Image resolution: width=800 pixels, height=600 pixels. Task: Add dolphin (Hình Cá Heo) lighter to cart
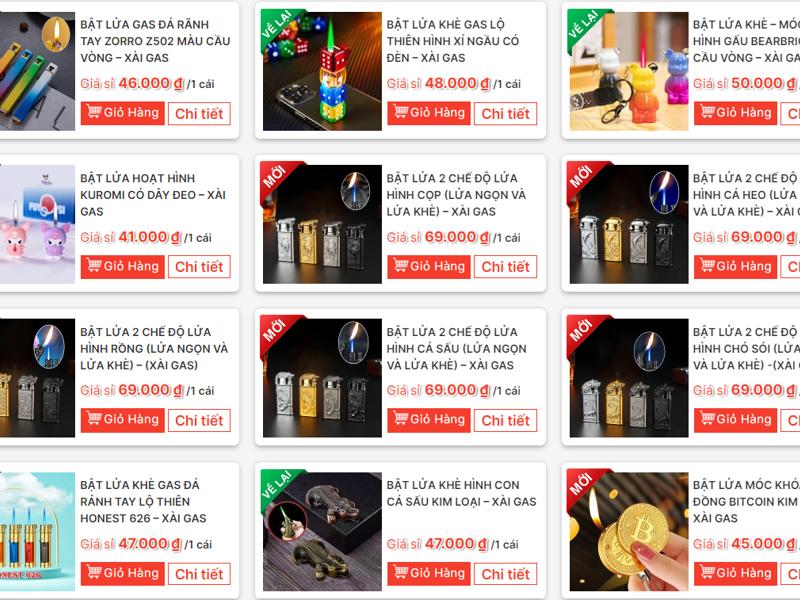735,267
